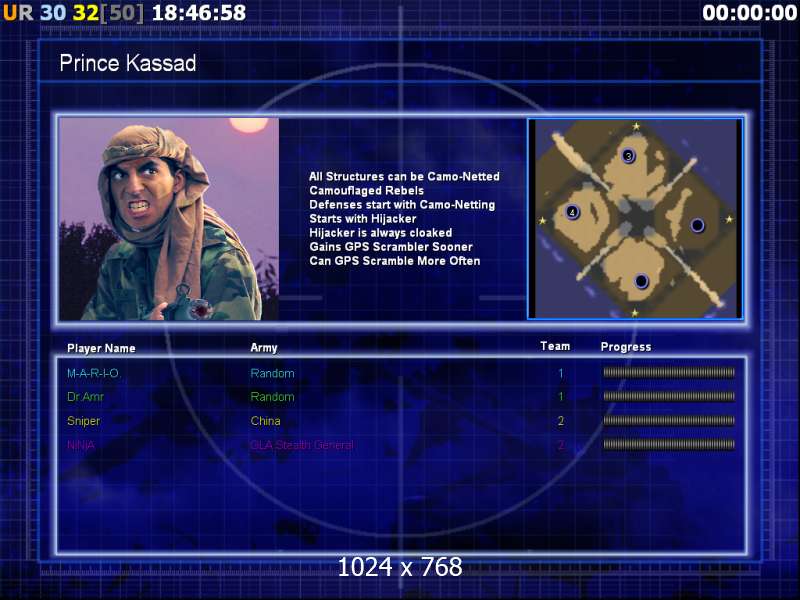Click Random army in M-A-R-I-O's row
Viewport: 800px width, 600px height.
272,373
